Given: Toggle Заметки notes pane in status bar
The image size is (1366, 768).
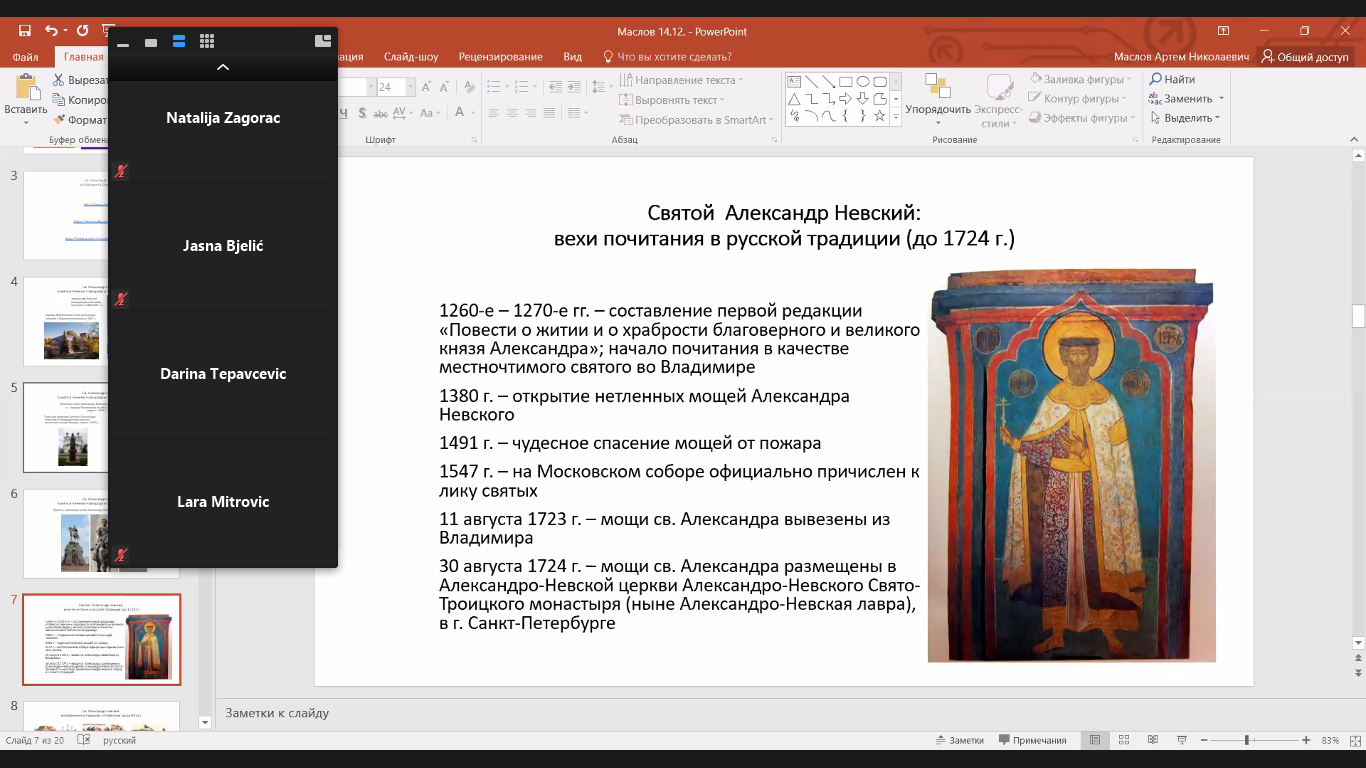Looking at the screenshot, I should (x=958, y=740).
